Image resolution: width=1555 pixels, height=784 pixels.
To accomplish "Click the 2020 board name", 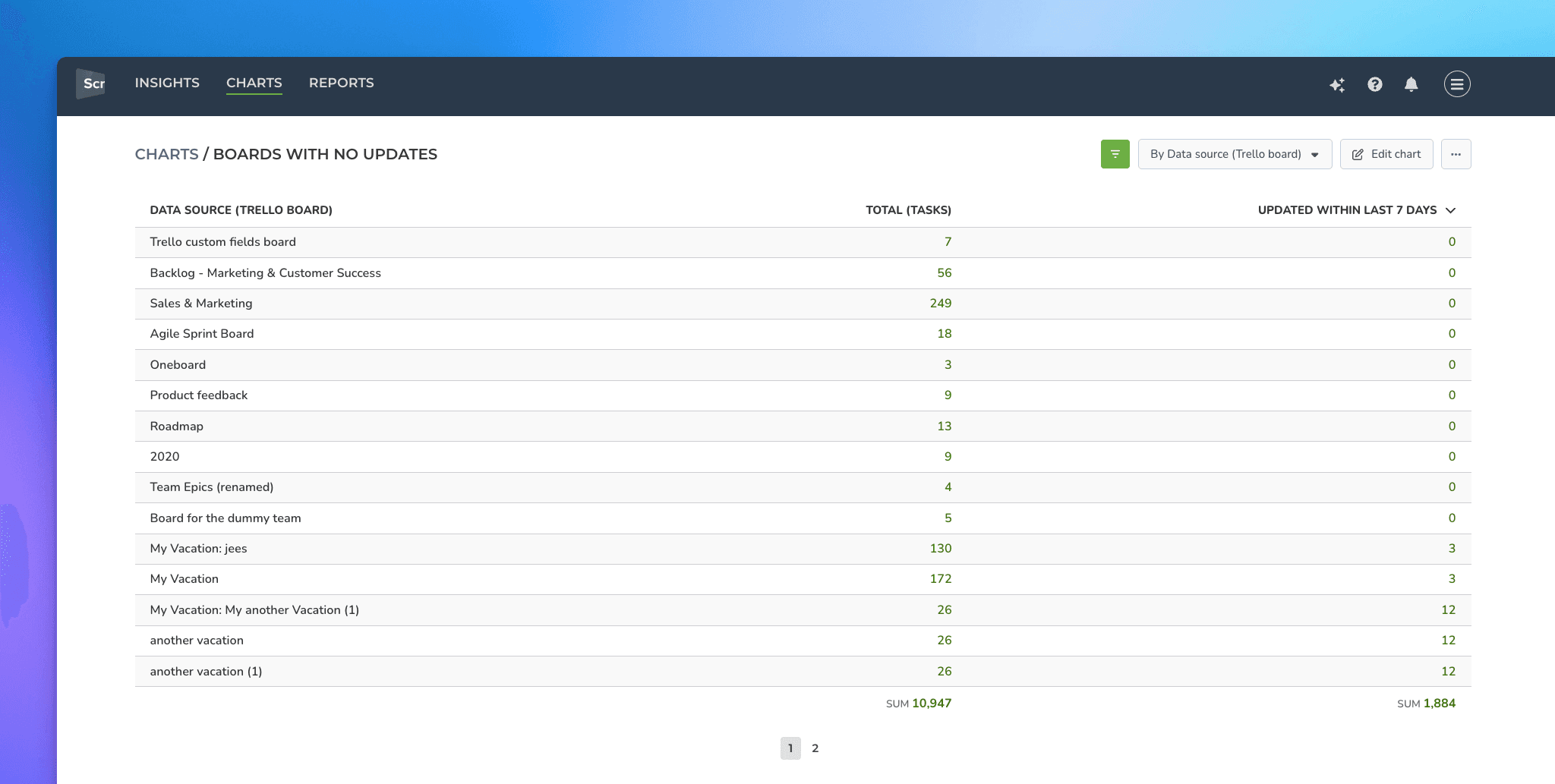I will (x=165, y=457).
